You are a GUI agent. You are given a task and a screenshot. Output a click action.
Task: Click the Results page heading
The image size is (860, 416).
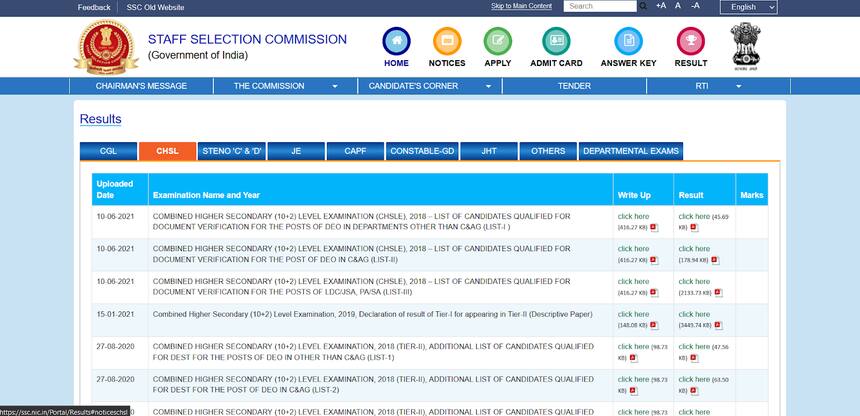click(x=101, y=119)
